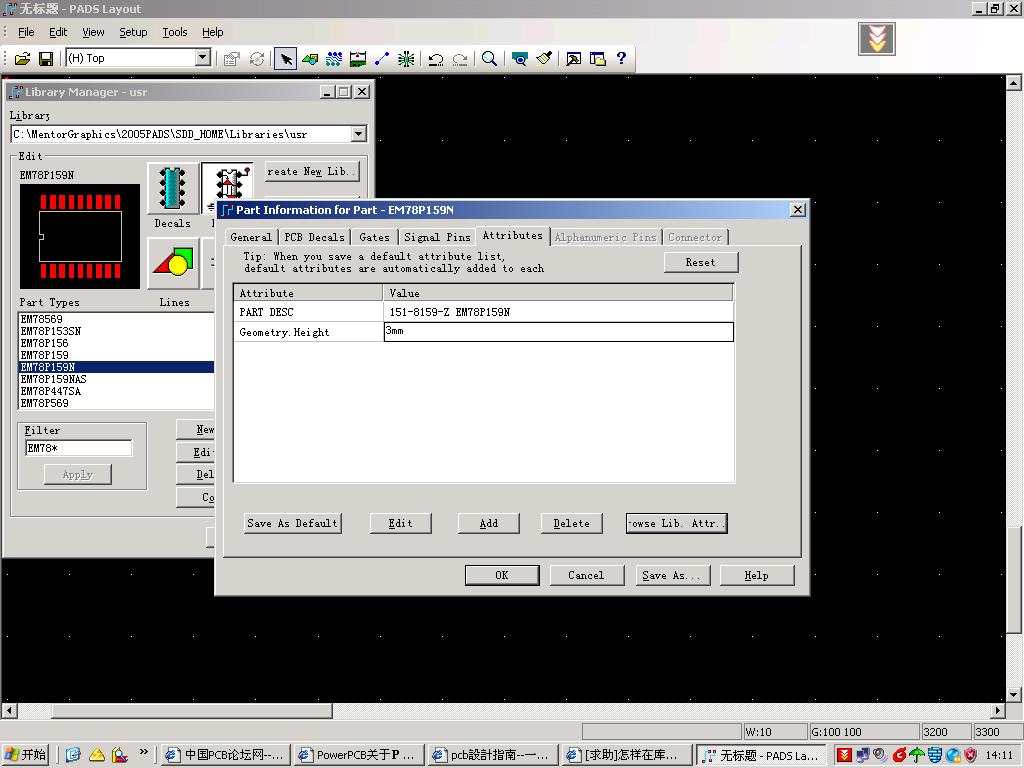Open the (H) Top layer dropdown
This screenshot has height=768, width=1024.
click(x=203, y=58)
